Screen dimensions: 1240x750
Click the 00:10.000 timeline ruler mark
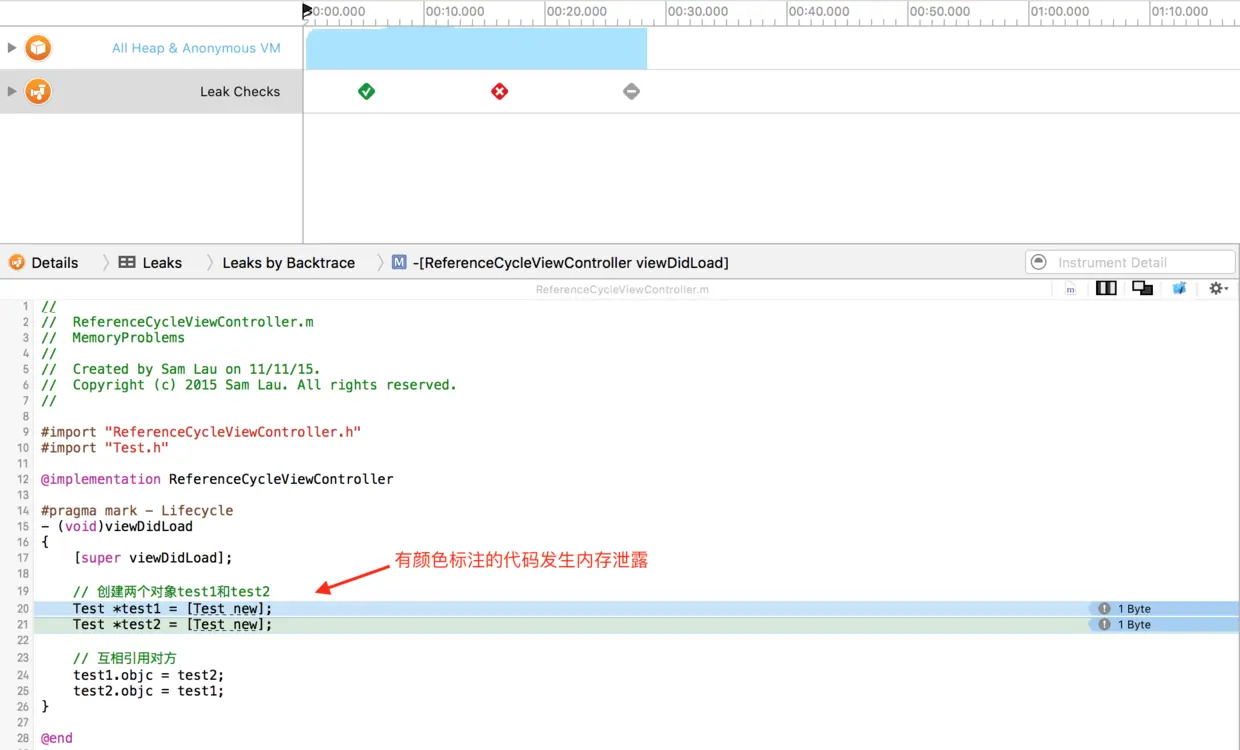tap(455, 12)
